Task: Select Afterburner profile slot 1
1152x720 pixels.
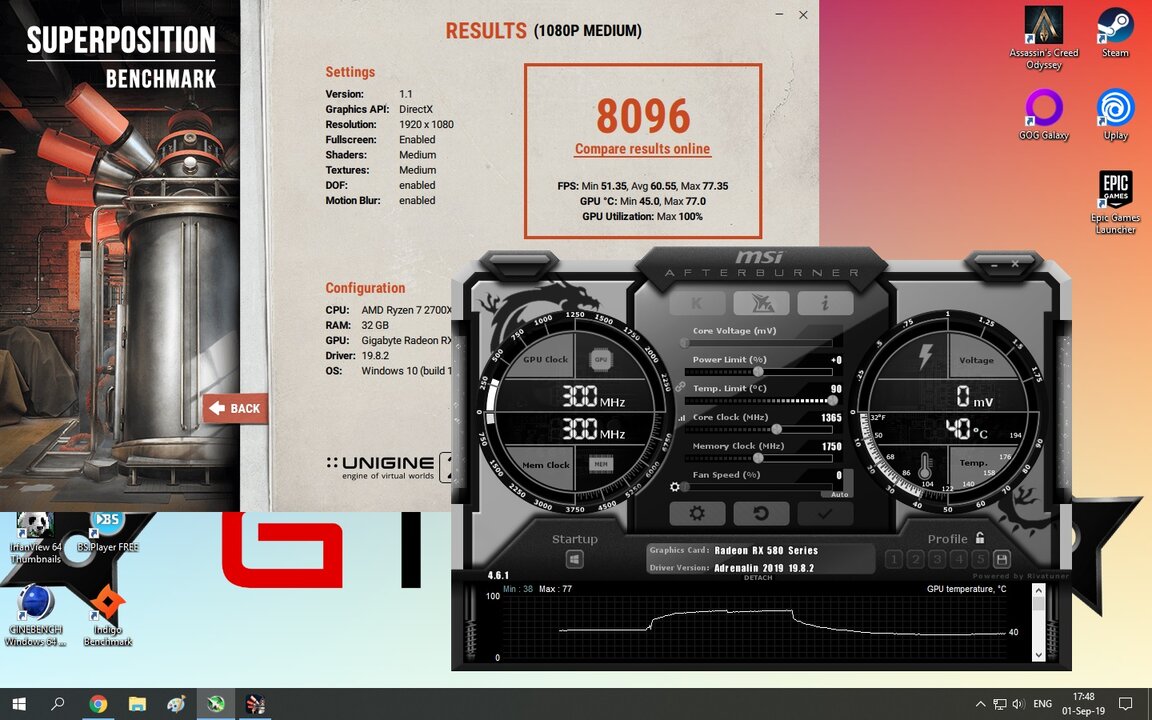Action: click(x=893, y=559)
